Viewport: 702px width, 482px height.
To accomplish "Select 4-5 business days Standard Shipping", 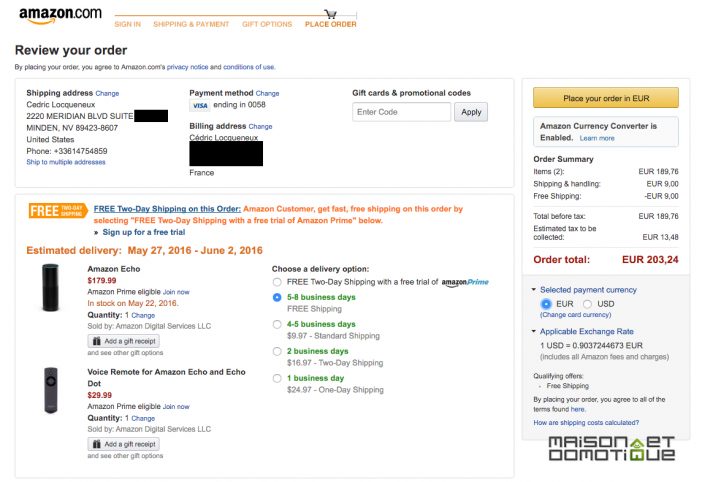I will [277, 324].
